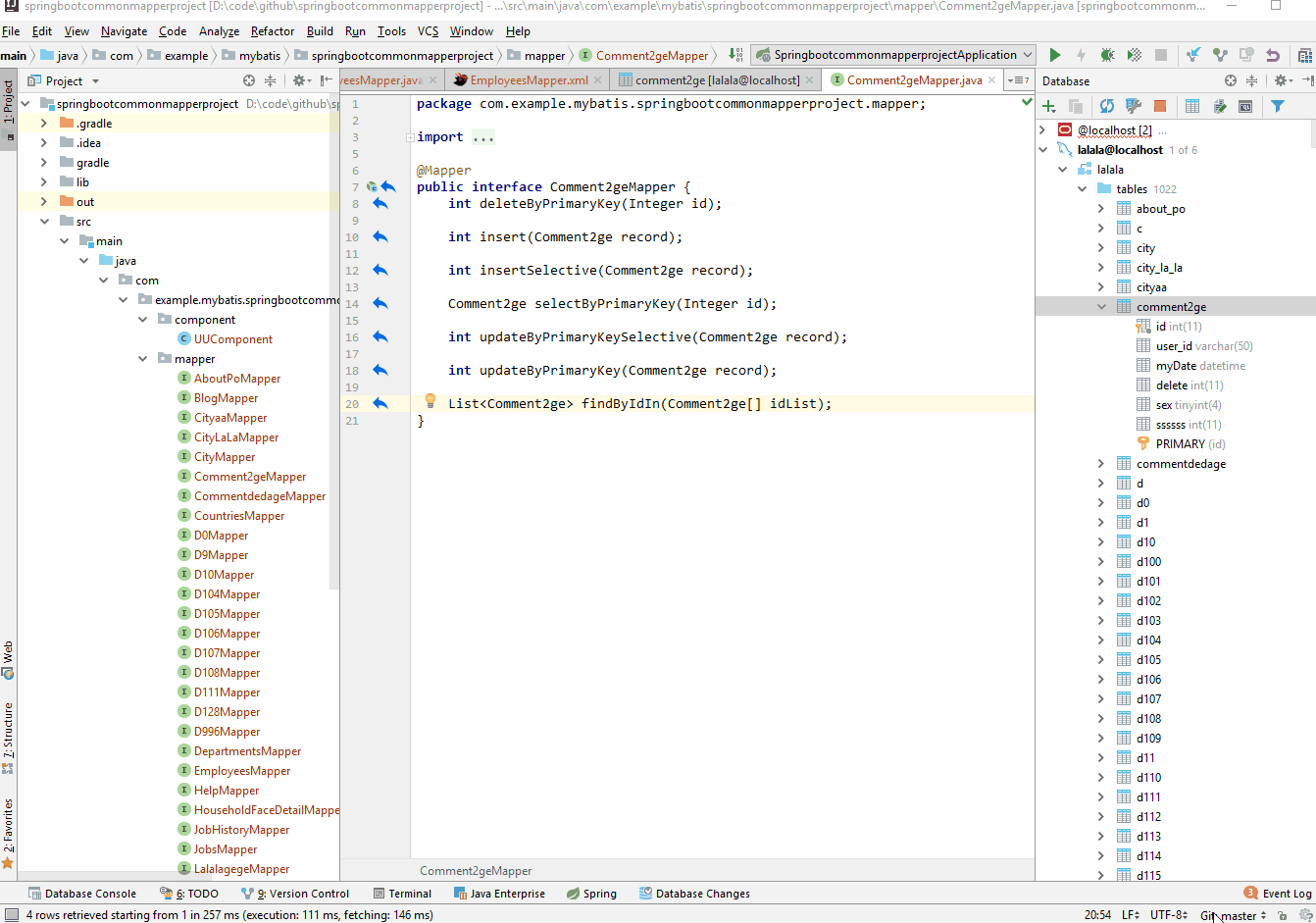Start debugging with the bug icon
The image size is (1316, 923).
[x=1107, y=56]
